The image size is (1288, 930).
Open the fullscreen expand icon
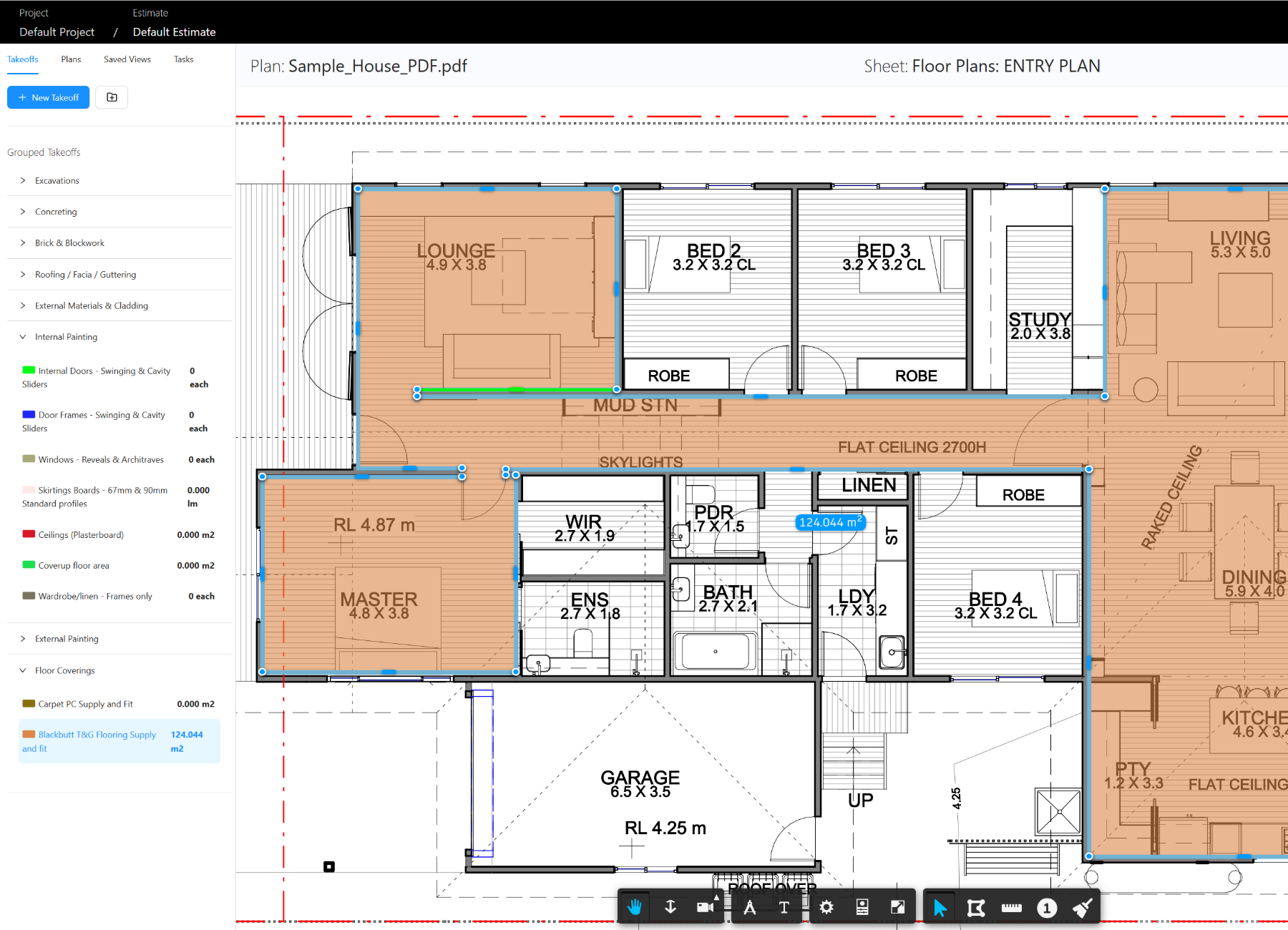(x=898, y=906)
